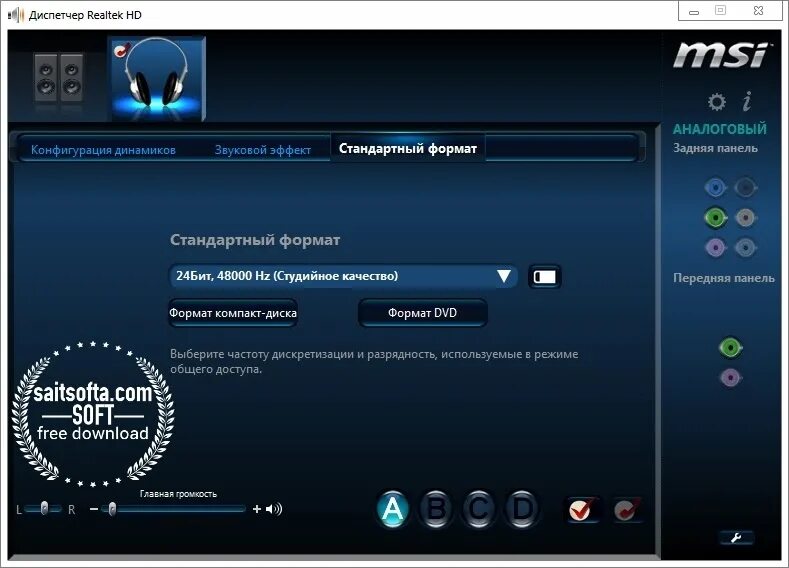Switch to Конфигурация динамиков tab
This screenshot has height=568, width=789.
pyautogui.click(x=103, y=150)
